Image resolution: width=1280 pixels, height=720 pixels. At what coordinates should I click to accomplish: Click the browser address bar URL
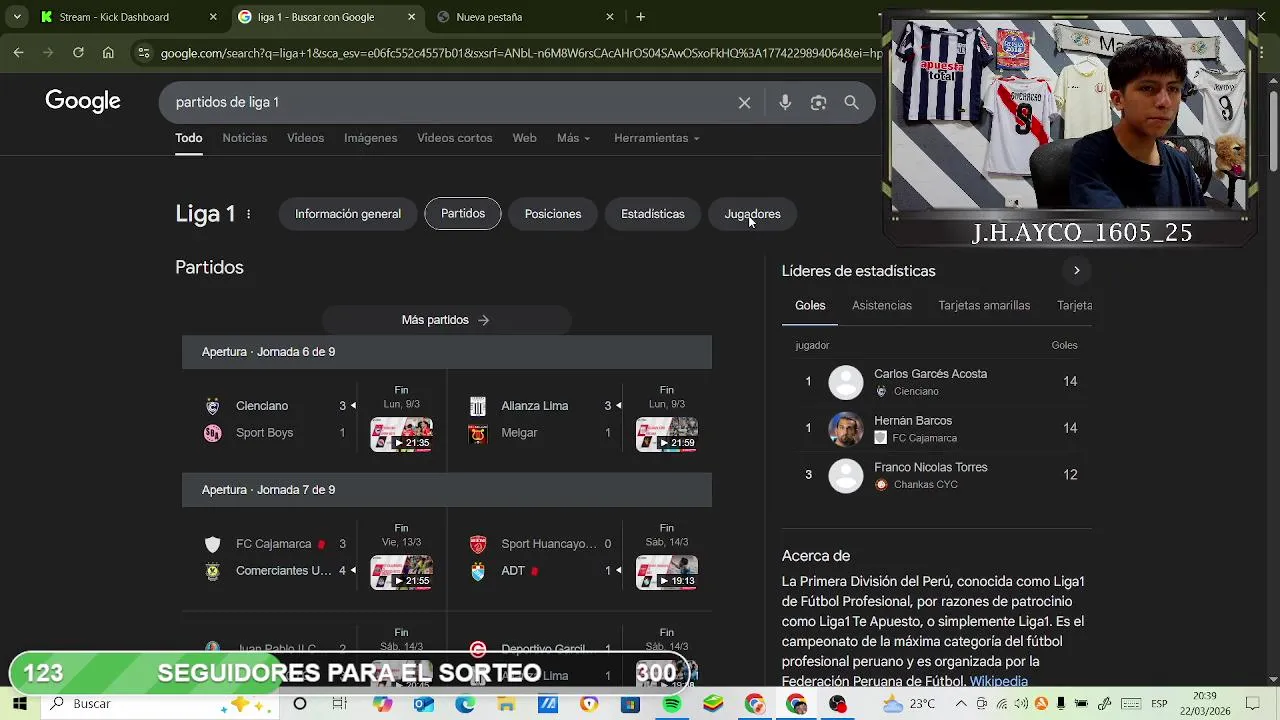(x=520, y=53)
